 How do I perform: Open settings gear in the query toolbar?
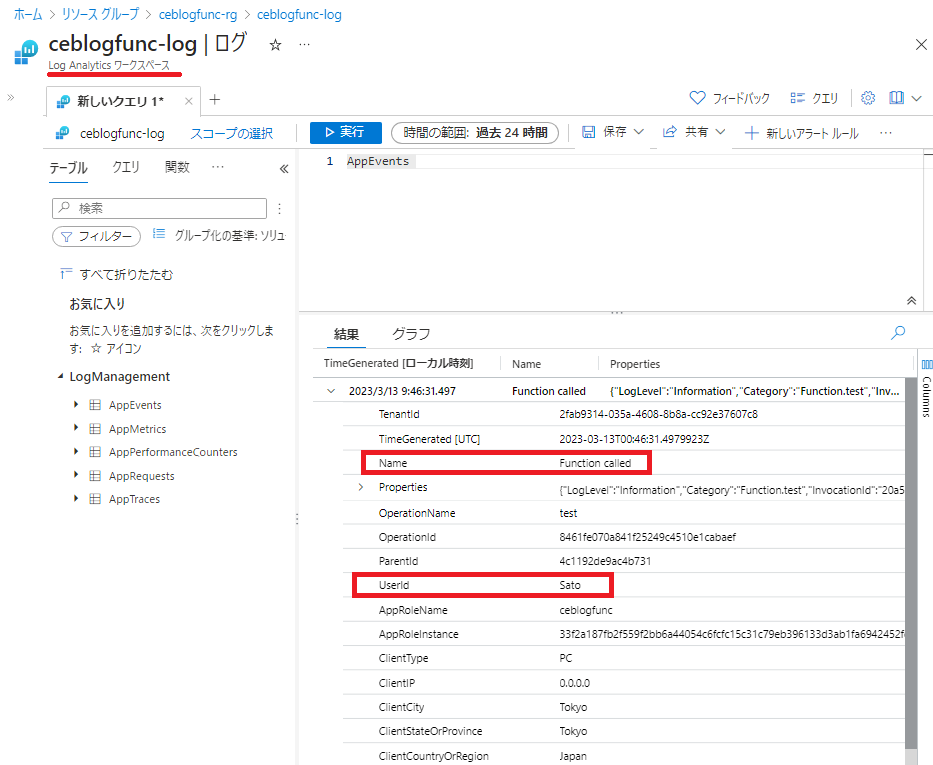(x=868, y=98)
